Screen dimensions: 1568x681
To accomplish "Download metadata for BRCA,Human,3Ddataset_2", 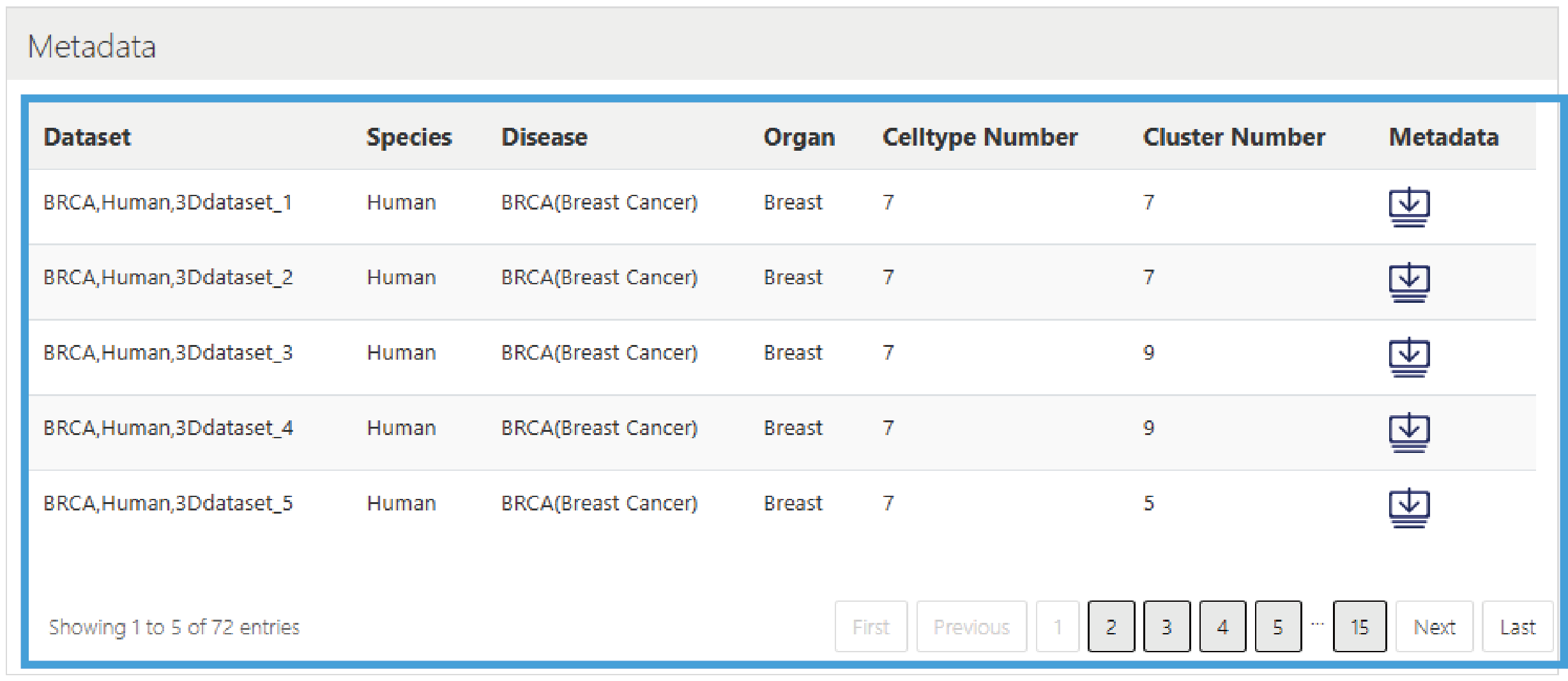I will click(x=1409, y=281).
